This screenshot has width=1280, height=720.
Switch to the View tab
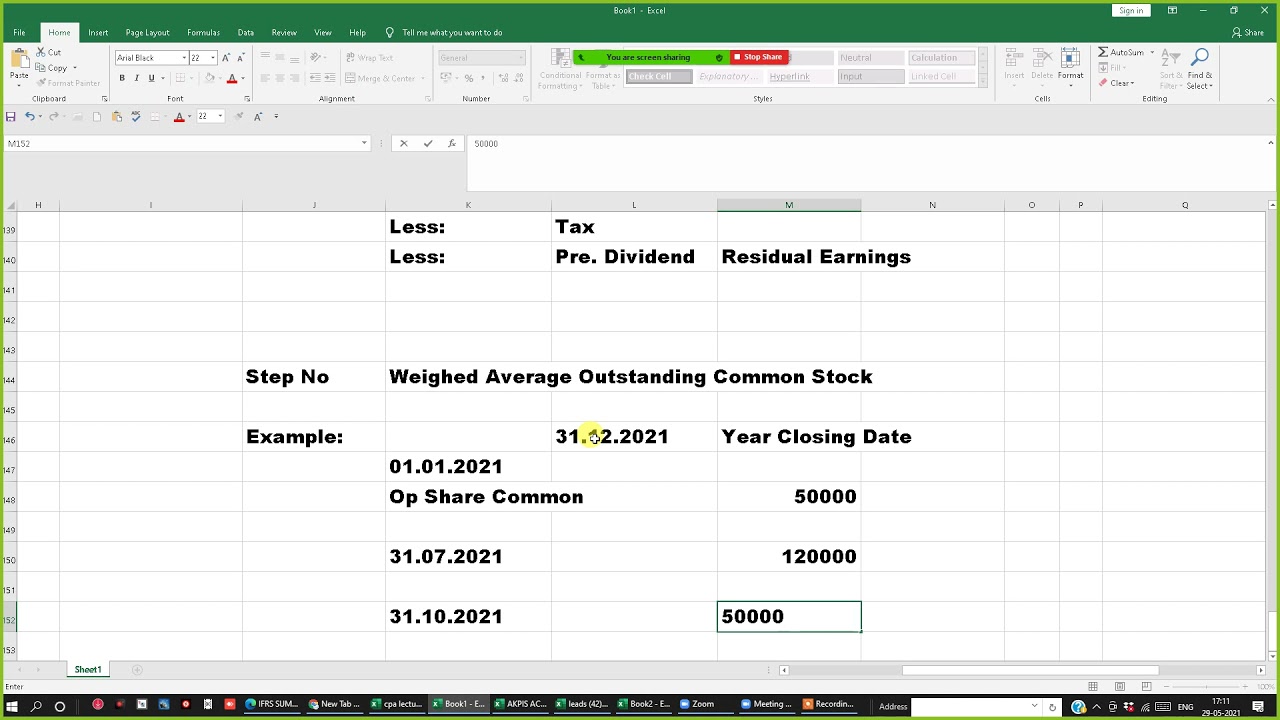323,32
